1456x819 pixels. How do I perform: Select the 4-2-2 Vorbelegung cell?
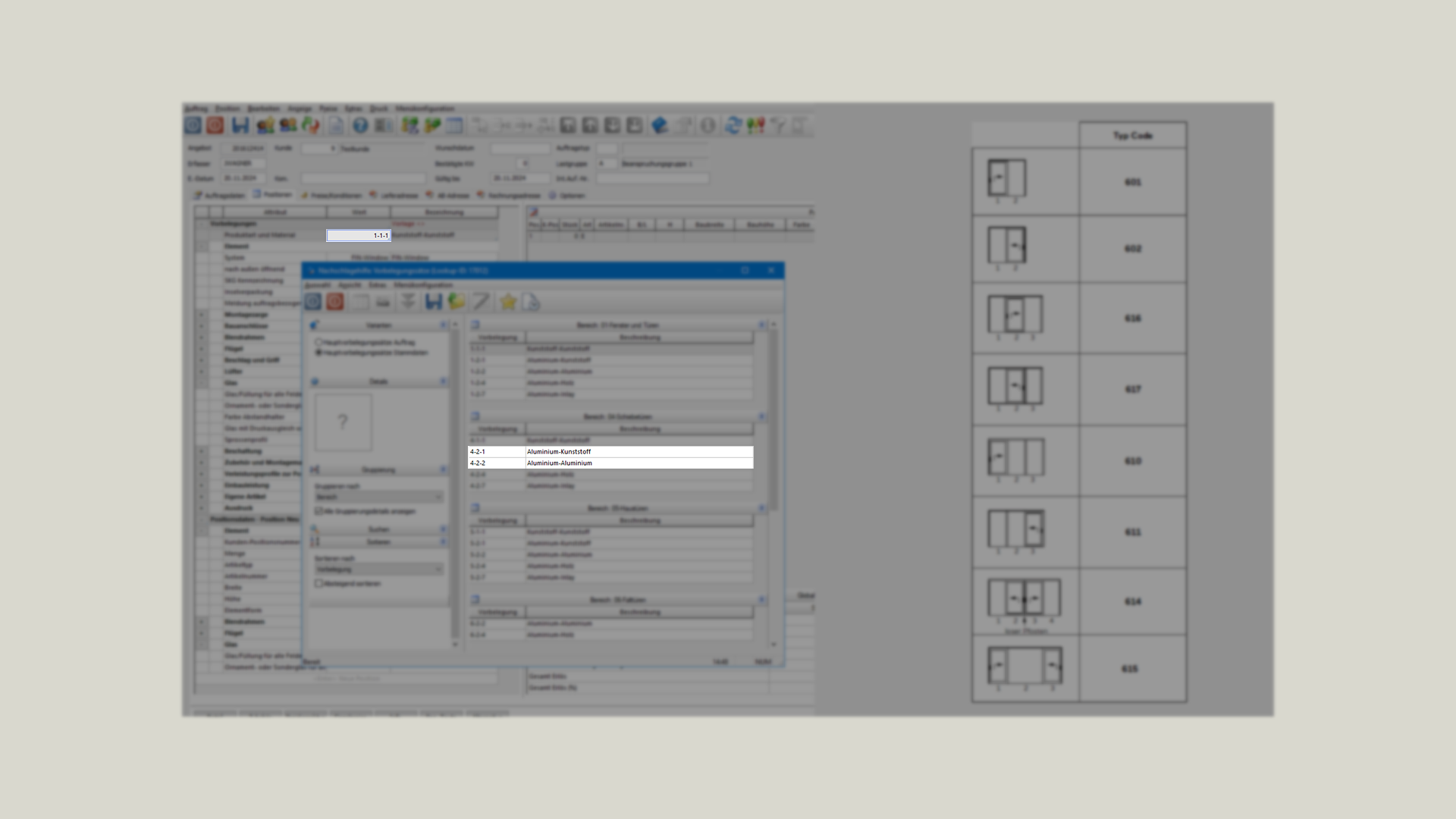pyautogui.click(x=497, y=463)
